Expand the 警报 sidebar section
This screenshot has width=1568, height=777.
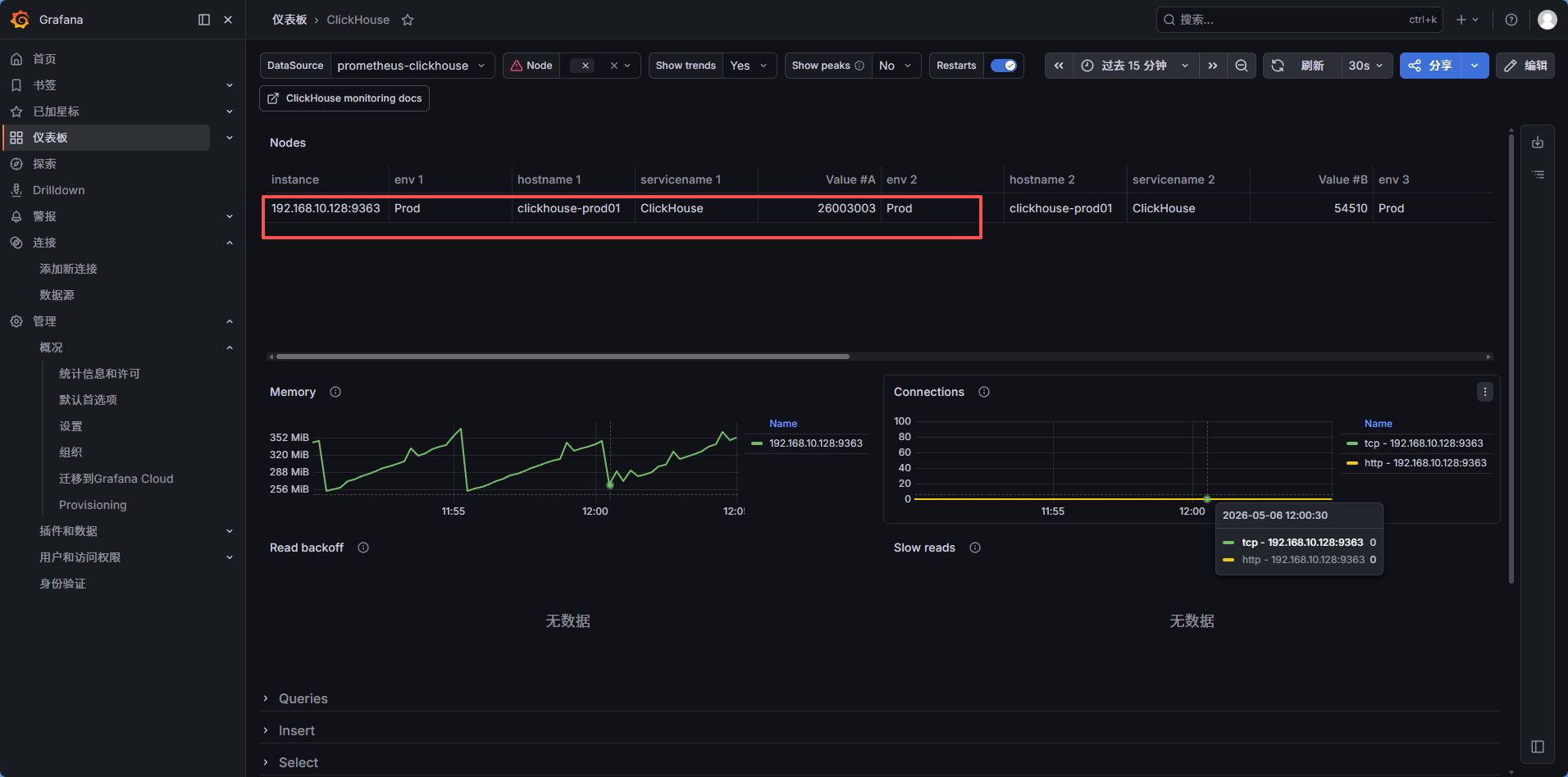click(230, 216)
